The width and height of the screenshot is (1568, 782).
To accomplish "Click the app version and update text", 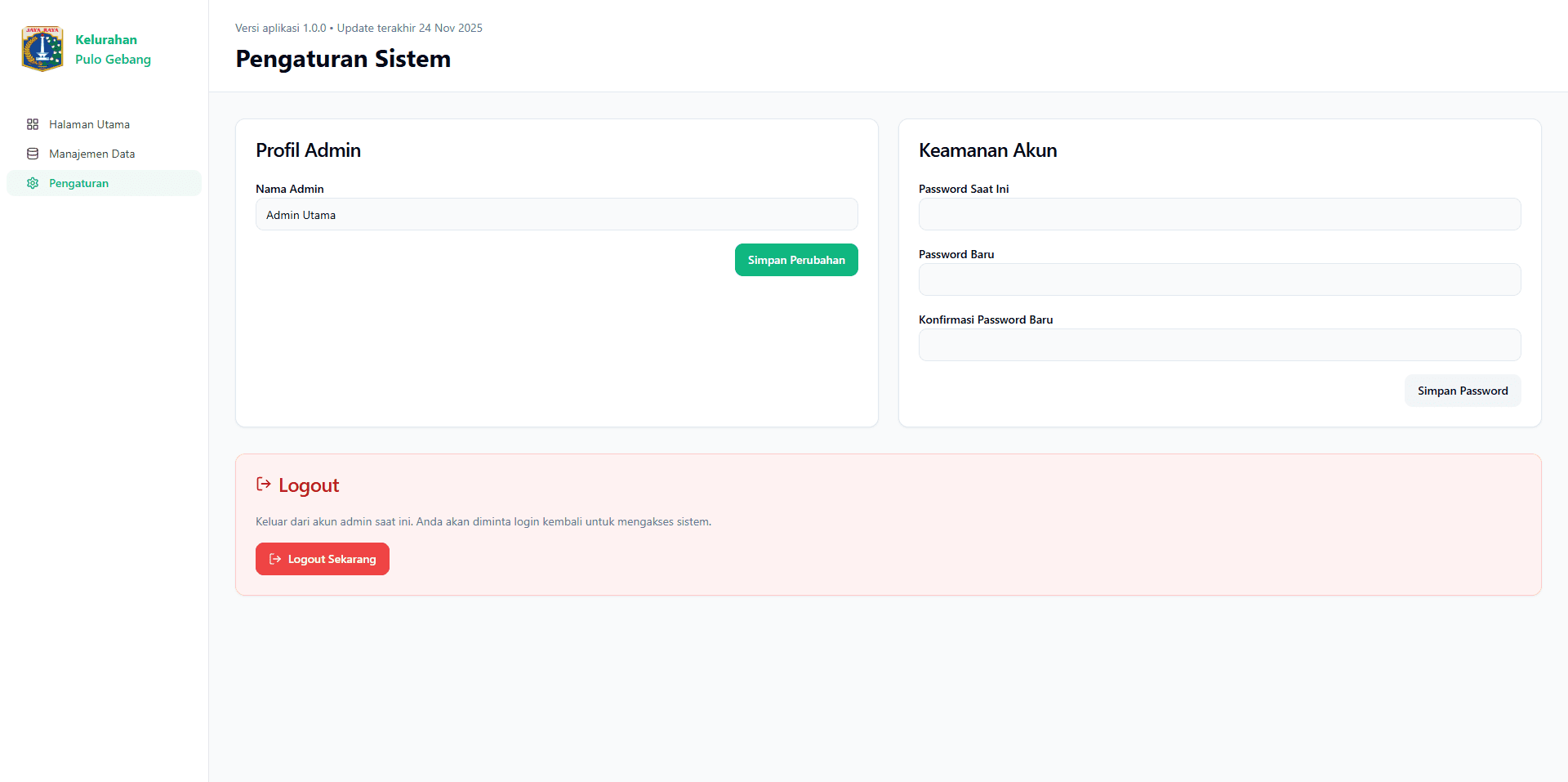I will [359, 28].
